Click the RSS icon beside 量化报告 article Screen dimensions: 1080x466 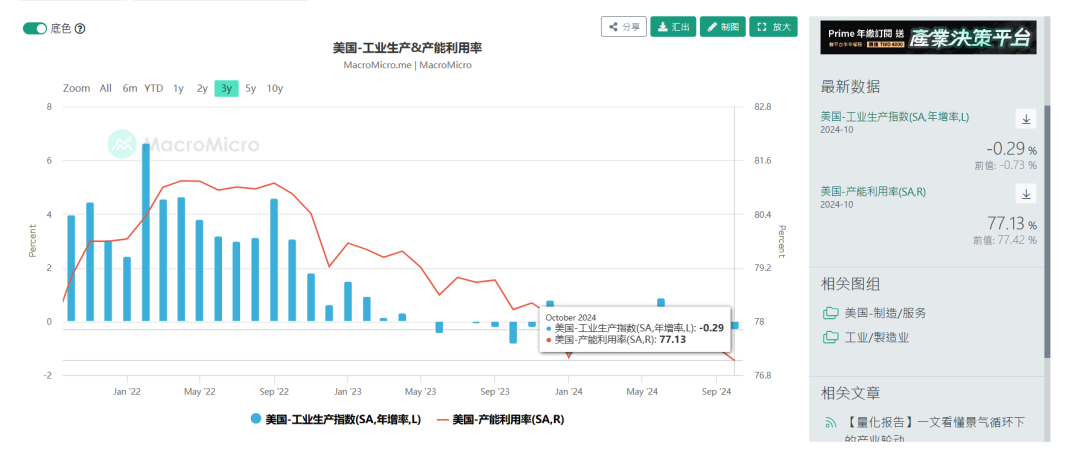point(831,423)
